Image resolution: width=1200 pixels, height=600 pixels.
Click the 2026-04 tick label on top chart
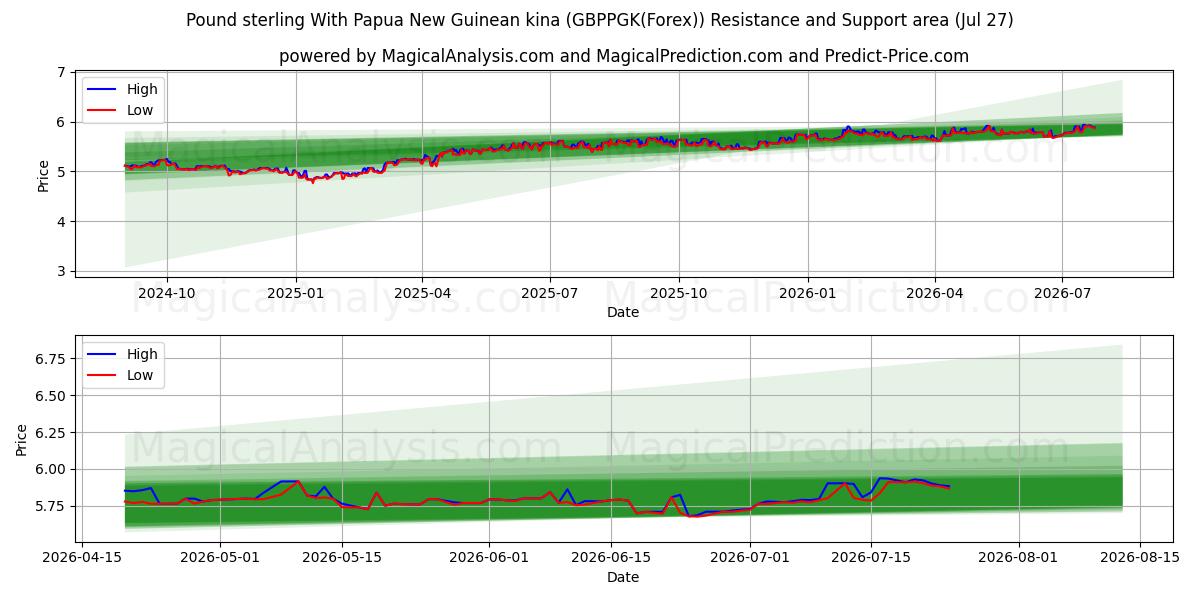[935, 293]
